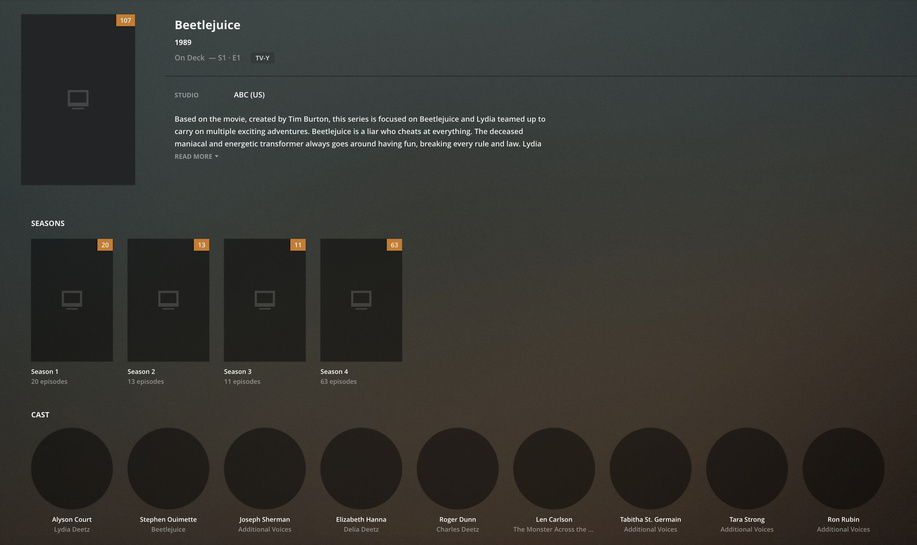Click the Tabitha St. Germain name link

pyautogui.click(x=650, y=519)
